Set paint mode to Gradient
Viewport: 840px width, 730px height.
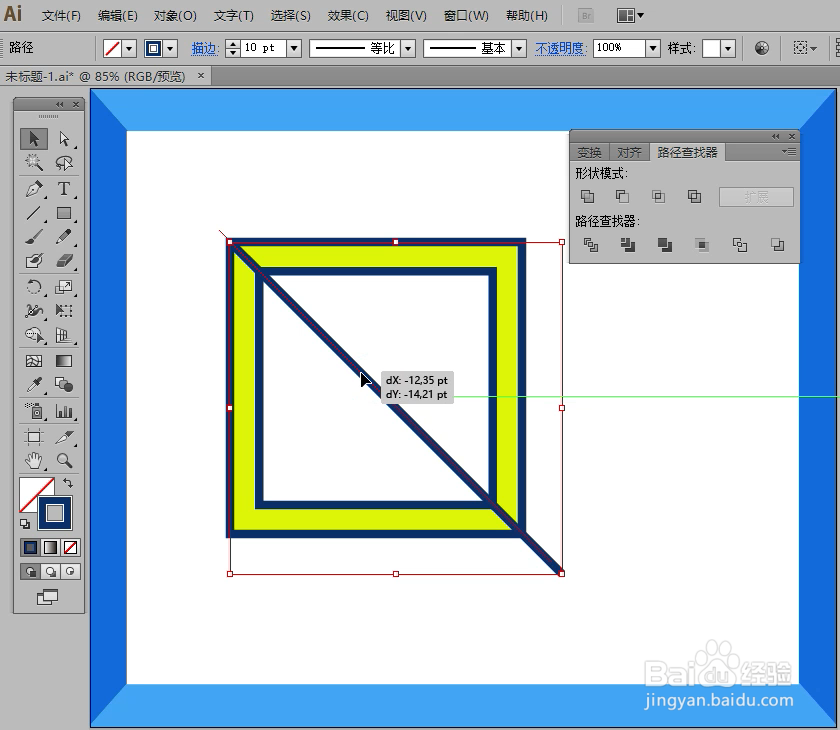[50, 547]
